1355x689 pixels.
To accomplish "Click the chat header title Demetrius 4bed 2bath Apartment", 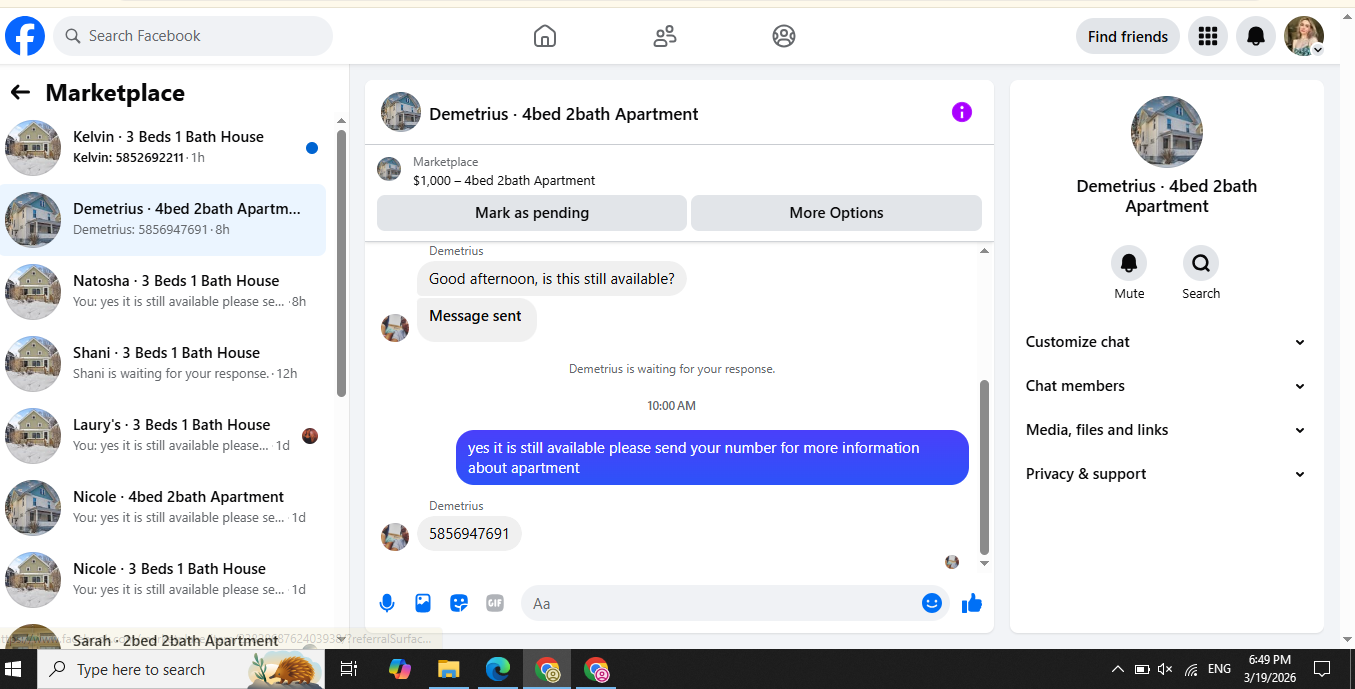I will (x=564, y=114).
